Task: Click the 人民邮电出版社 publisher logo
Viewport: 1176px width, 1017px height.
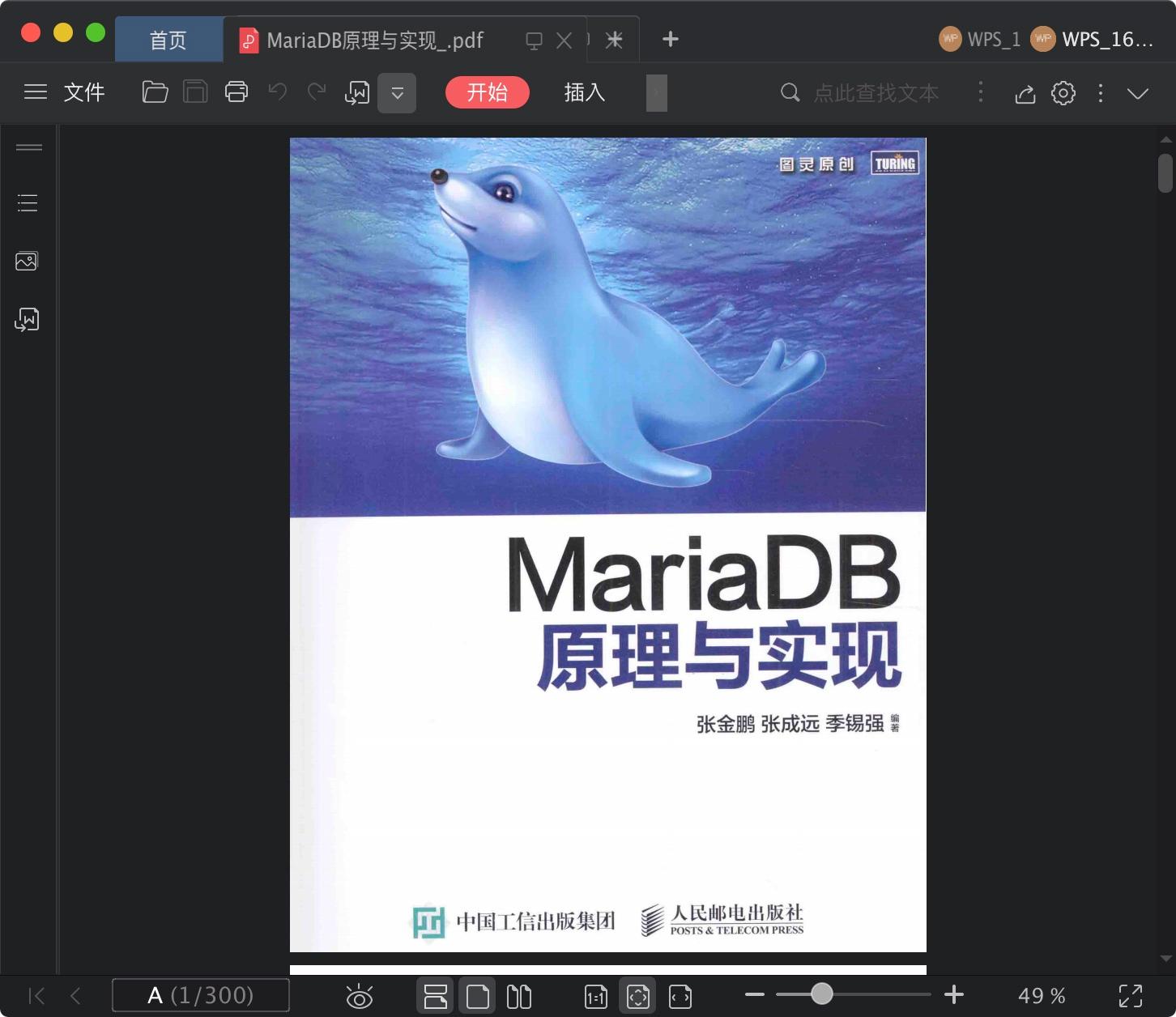Action: tap(722, 920)
